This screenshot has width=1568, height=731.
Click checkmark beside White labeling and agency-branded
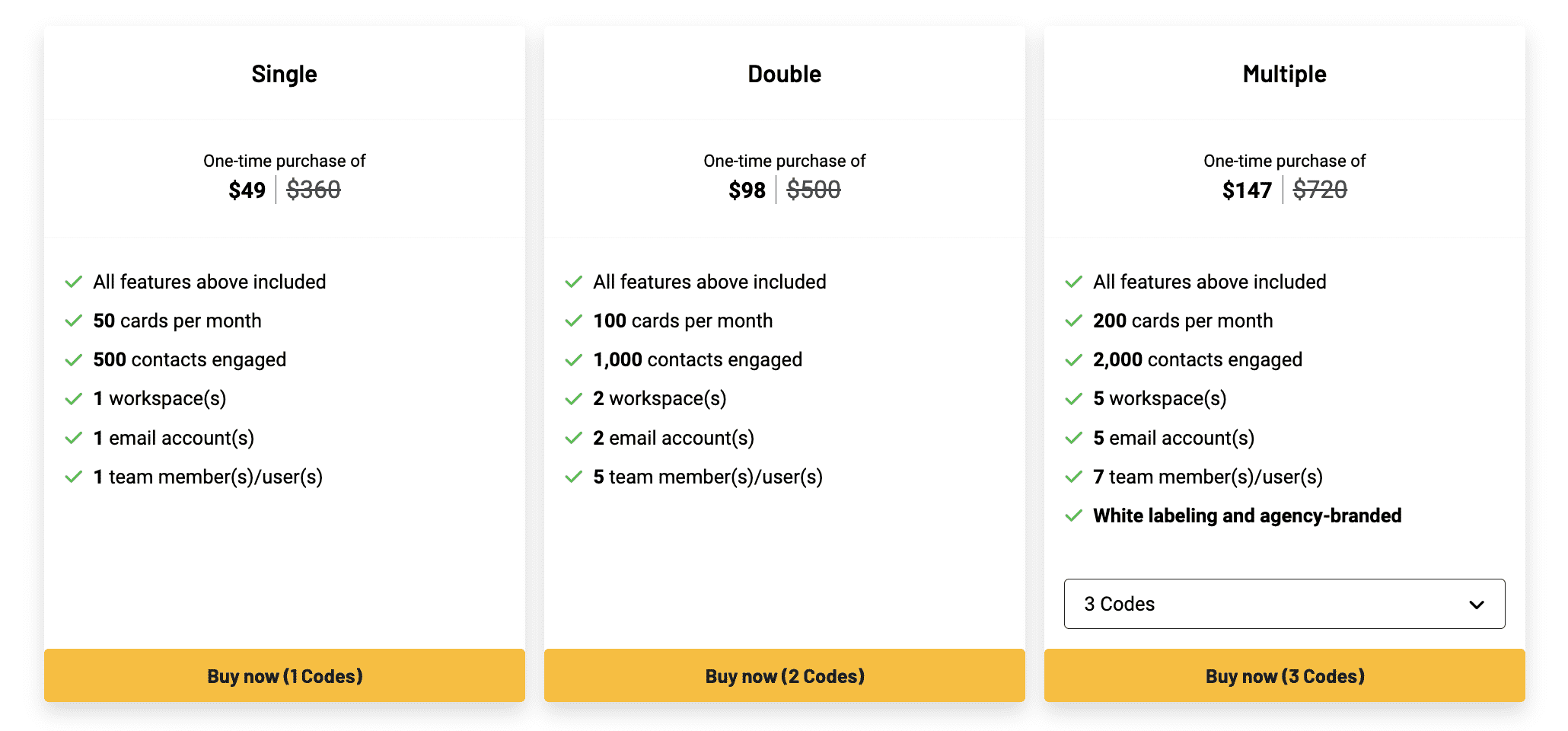click(x=1074, y=516)
